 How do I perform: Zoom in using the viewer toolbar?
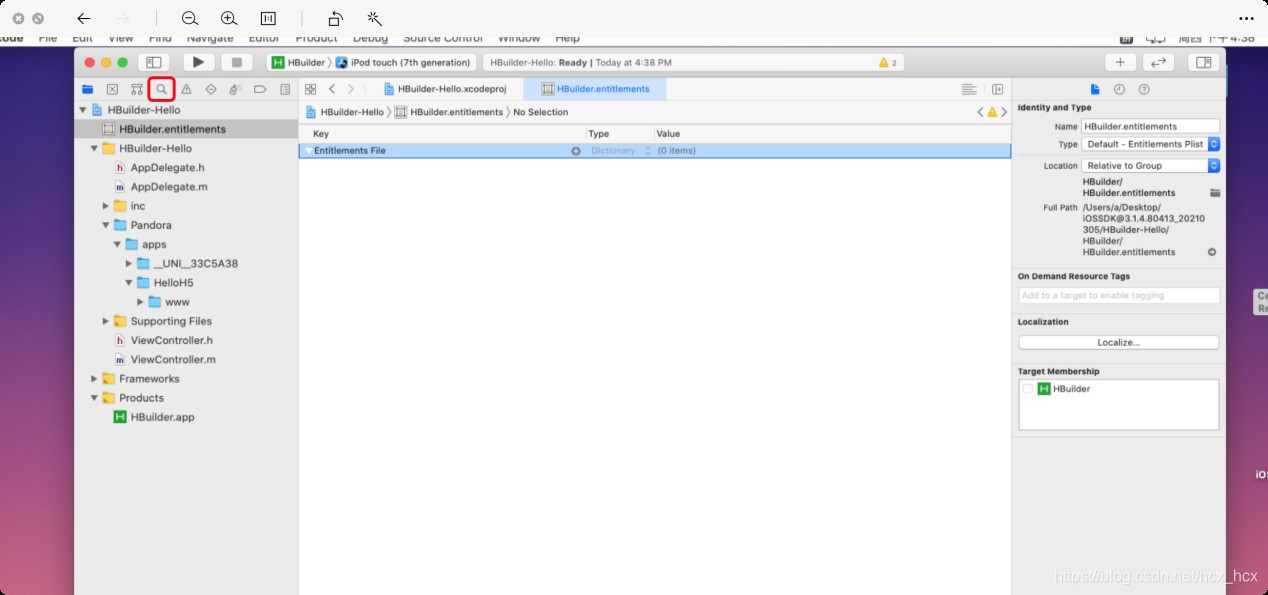coord(229,18)
